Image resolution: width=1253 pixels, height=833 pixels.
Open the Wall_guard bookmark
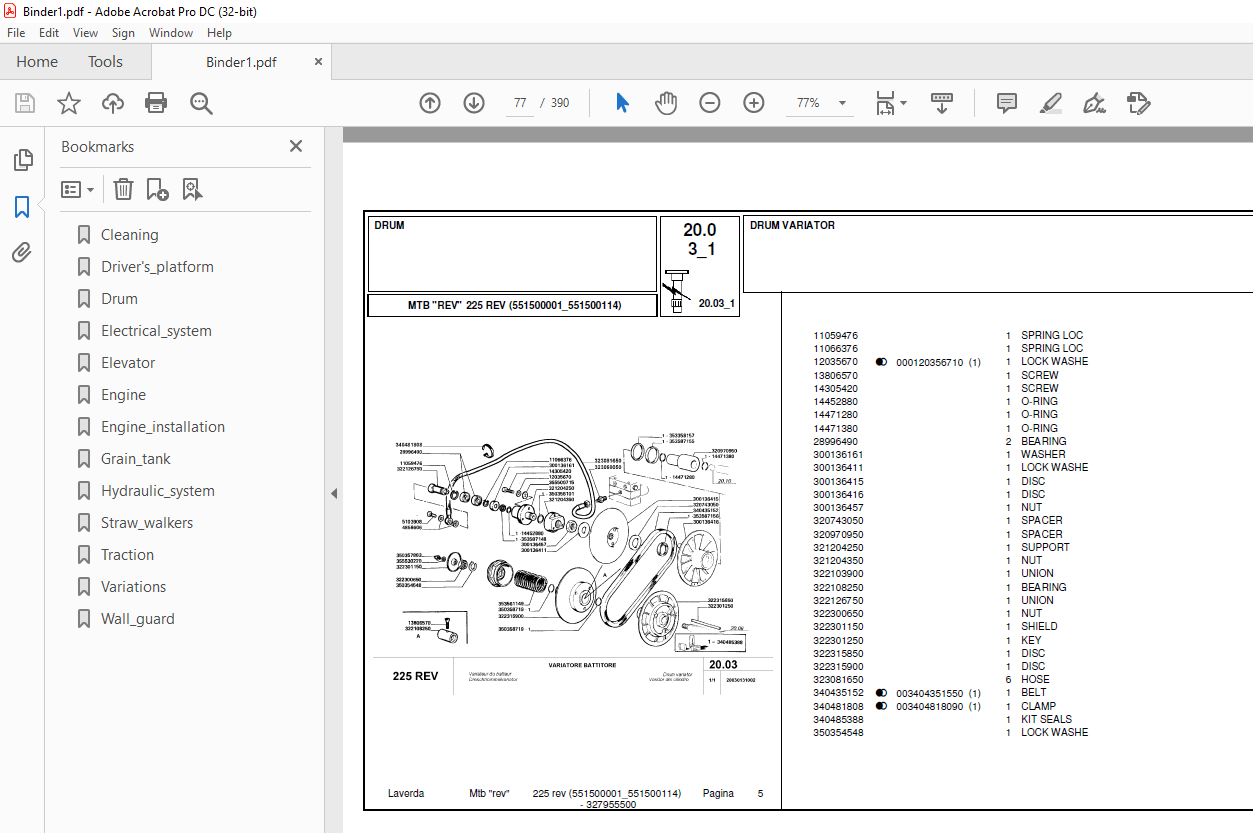pos(137,619)
